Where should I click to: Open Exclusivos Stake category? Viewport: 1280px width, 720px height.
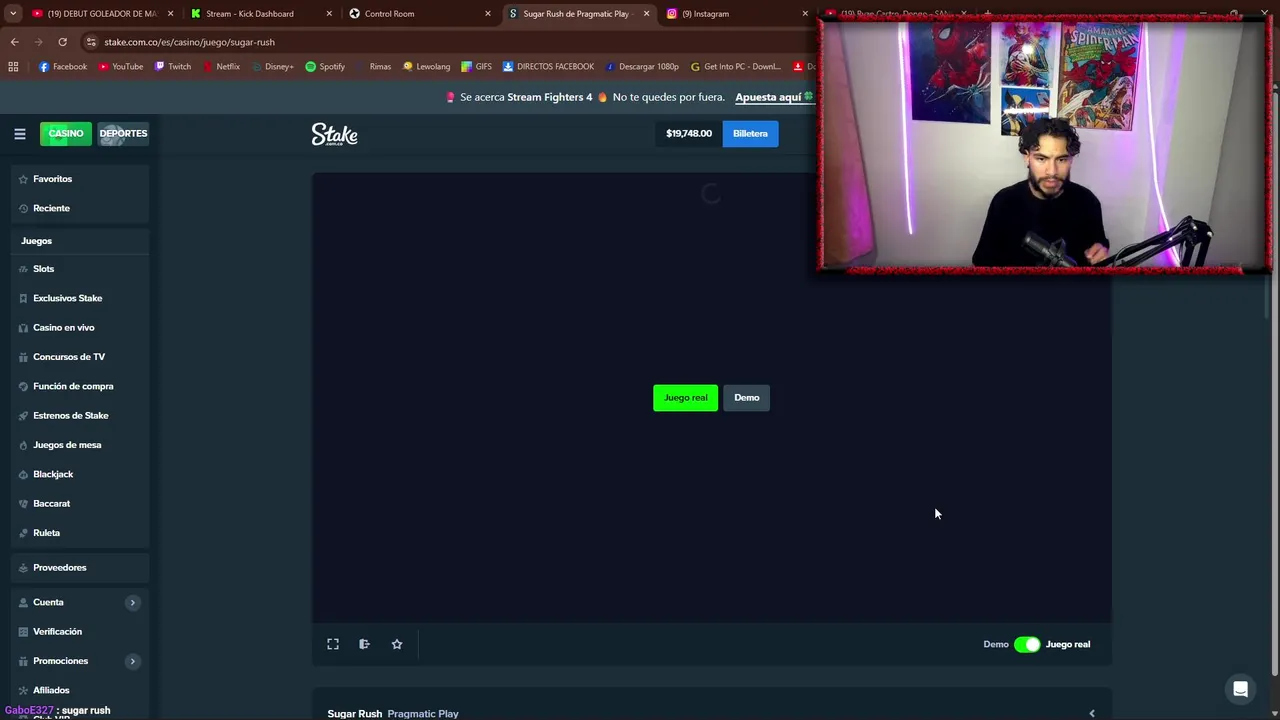coord(80,298)
